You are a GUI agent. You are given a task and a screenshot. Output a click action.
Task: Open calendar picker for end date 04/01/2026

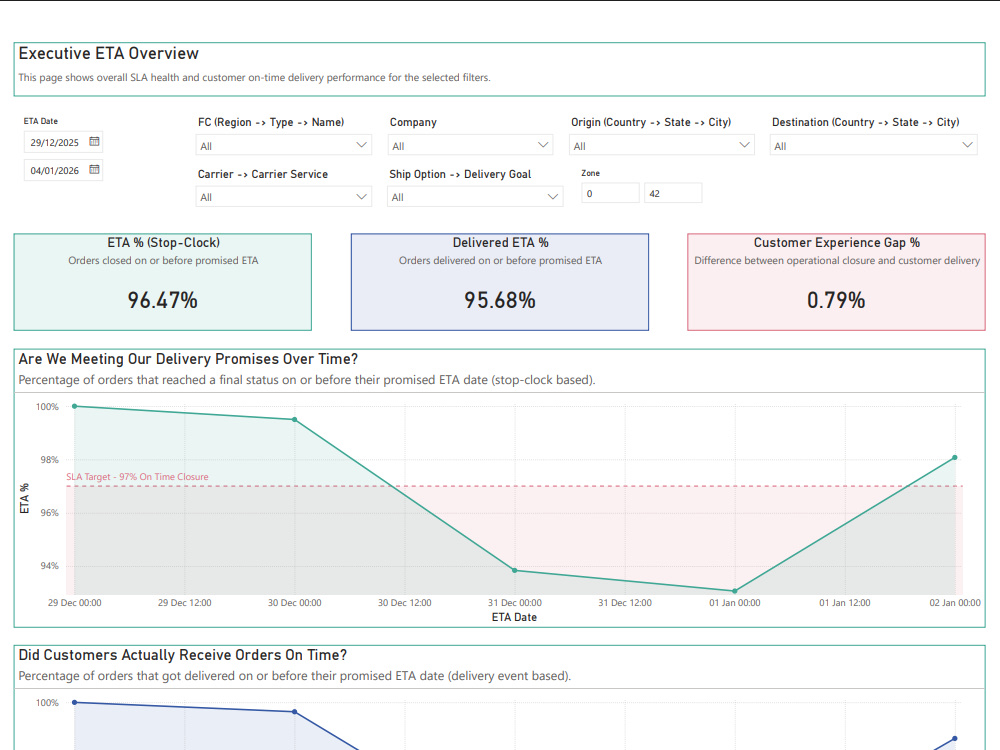pyautogui.click(x=94, y=170)
